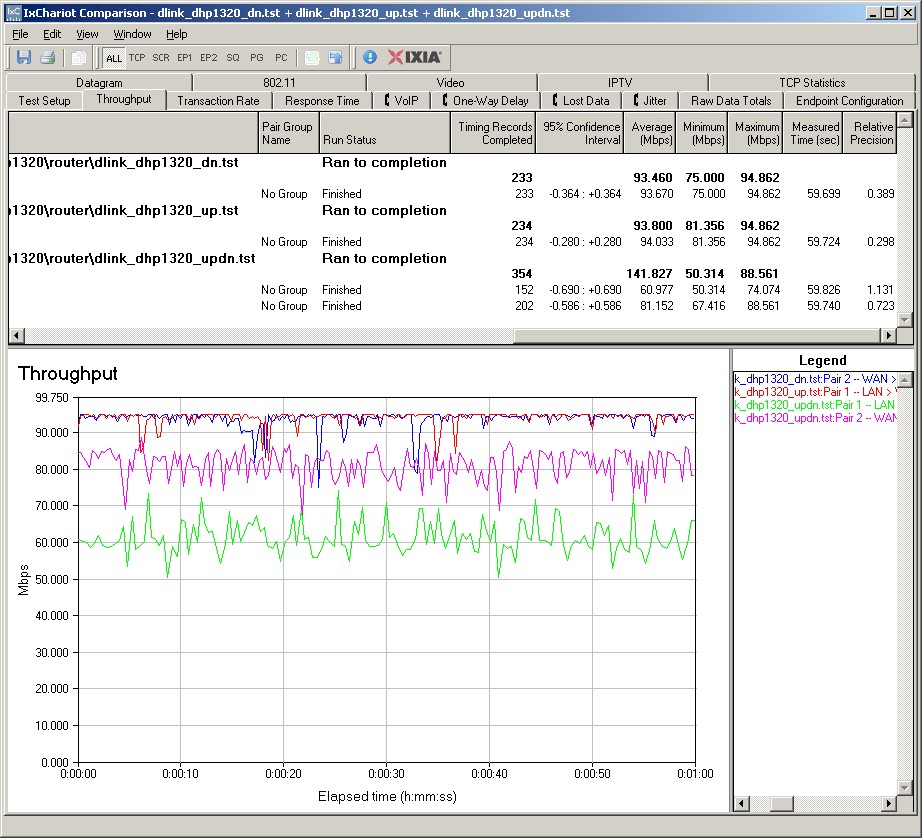Click the IxChariot title bar app icon
This screenshot has width=922, height=838.
click(13, 12)
